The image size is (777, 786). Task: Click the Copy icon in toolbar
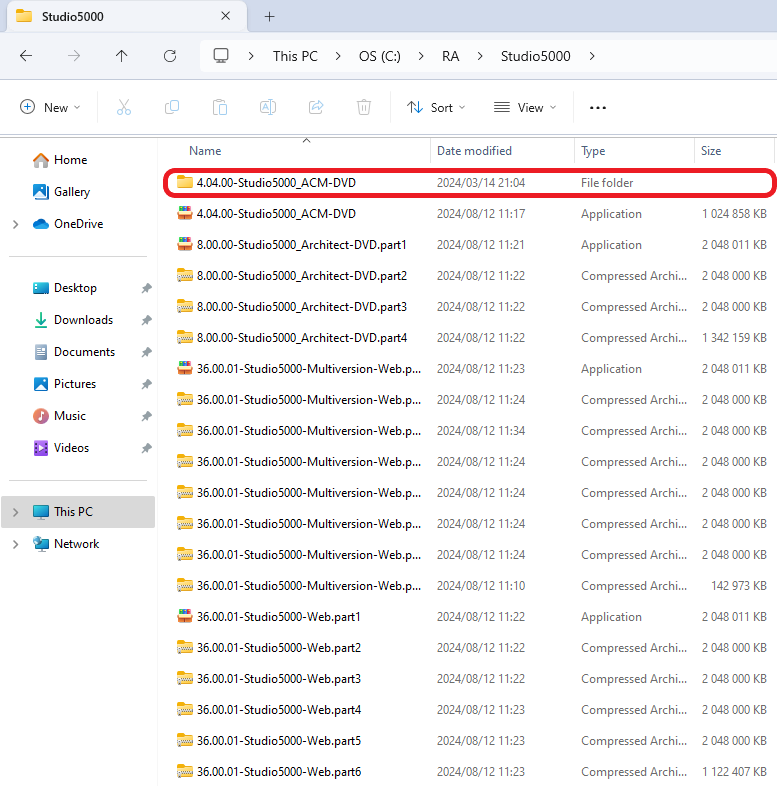coord(172,107)
